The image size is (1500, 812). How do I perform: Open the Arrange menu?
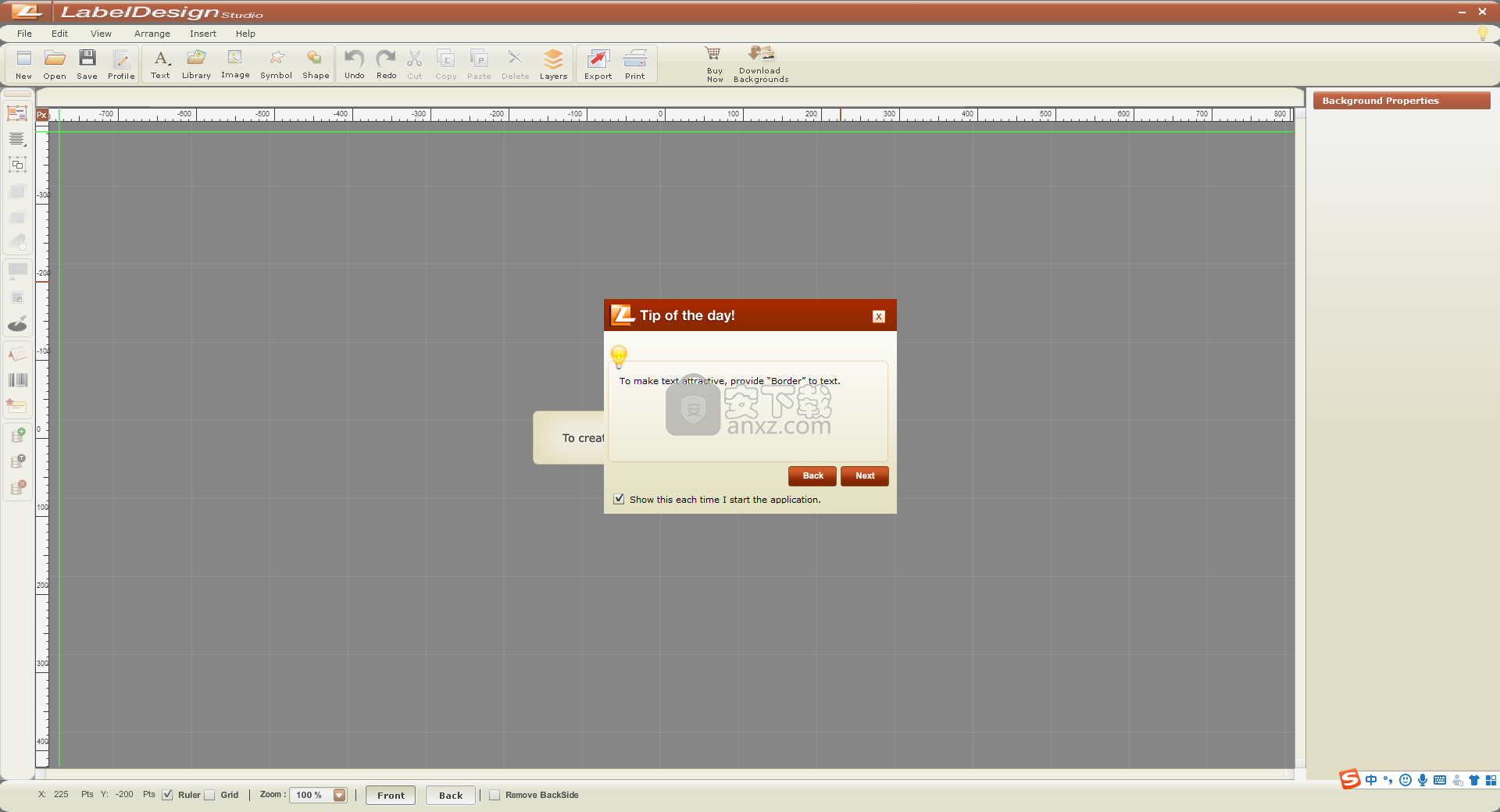coord(152,34)
